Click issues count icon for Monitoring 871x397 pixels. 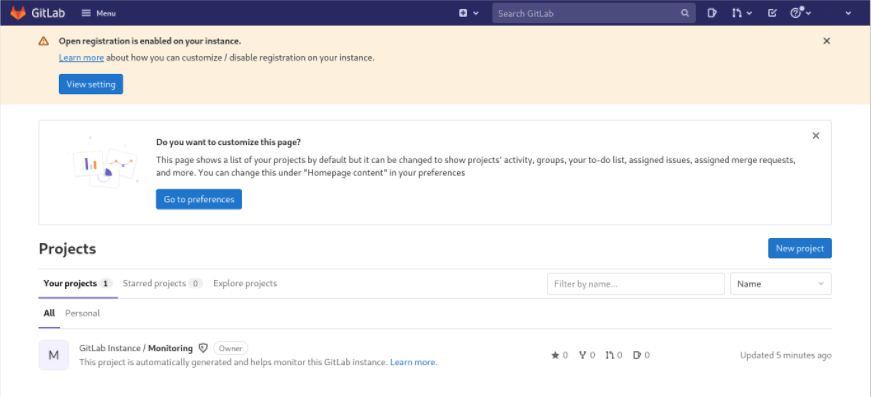[x=637, y=355]
